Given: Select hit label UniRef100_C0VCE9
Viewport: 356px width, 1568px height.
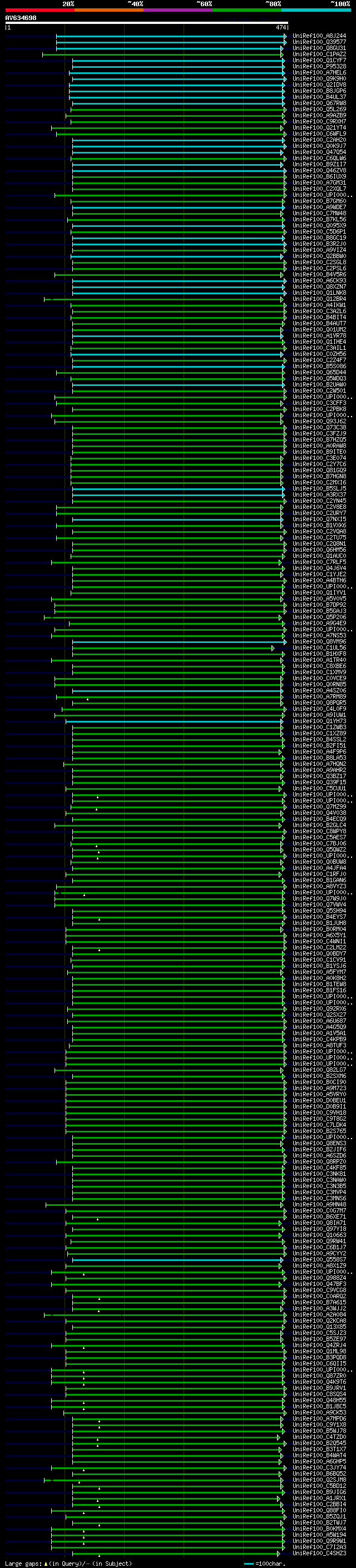Looking at the screenshot, I should click(319, 678).
